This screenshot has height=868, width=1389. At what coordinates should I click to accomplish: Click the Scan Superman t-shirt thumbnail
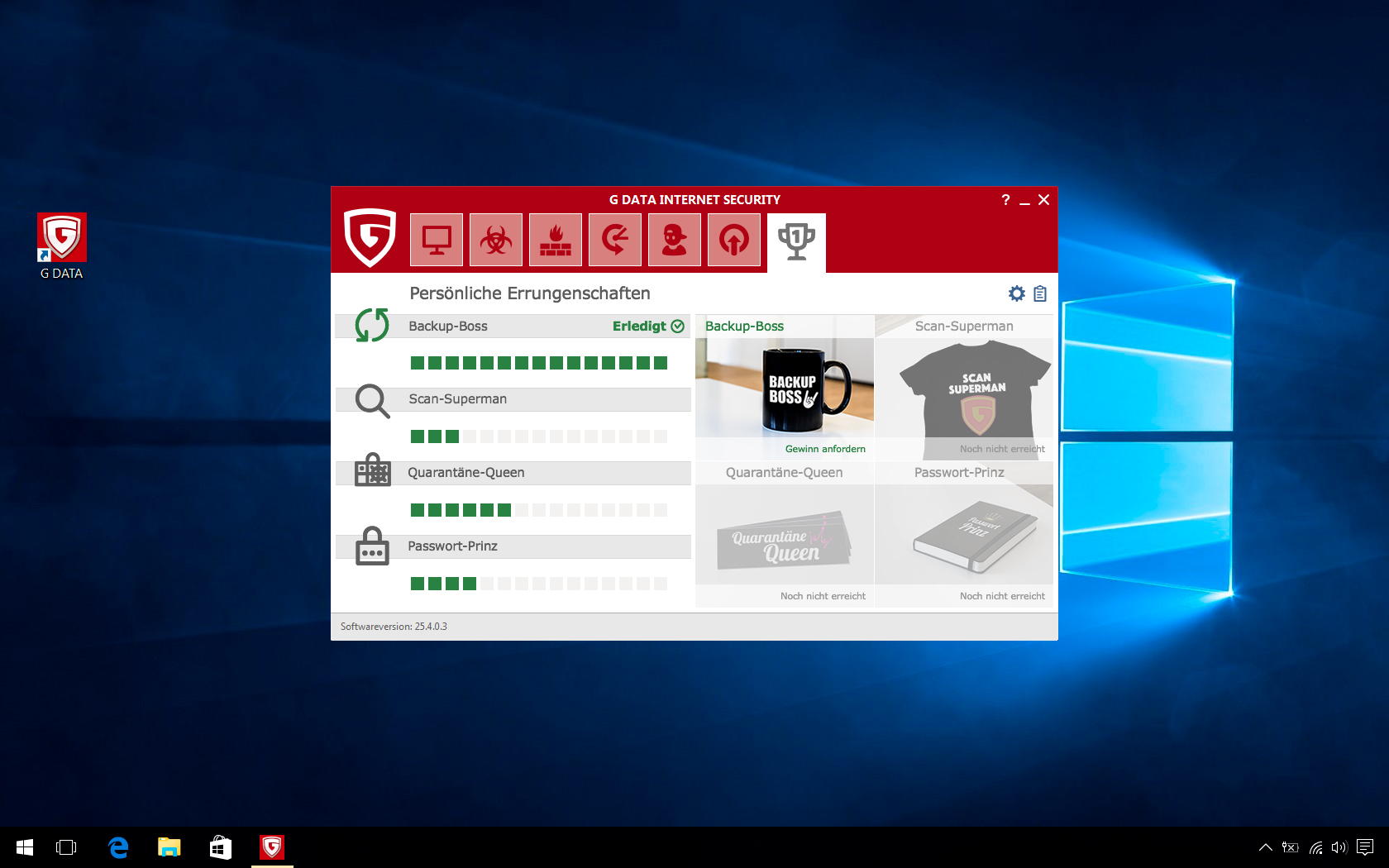tap(964, 388)
